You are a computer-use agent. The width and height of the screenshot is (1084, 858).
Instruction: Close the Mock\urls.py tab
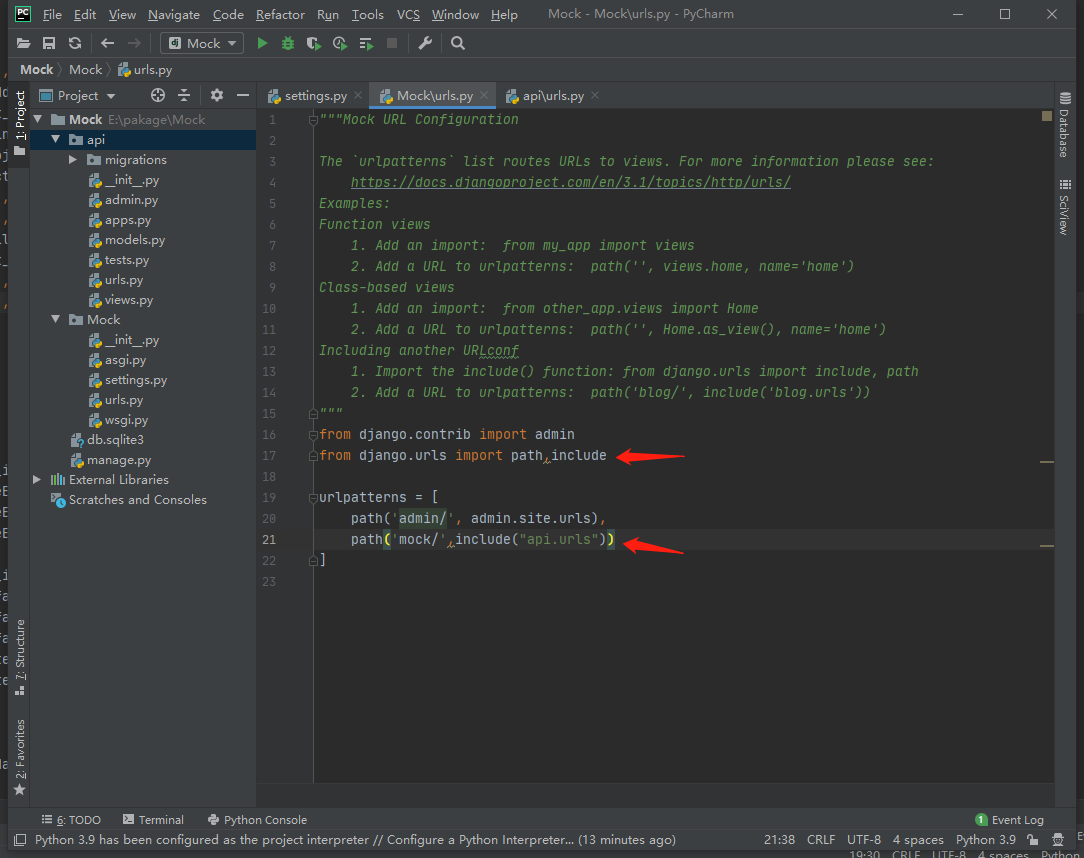click(x=484, y=95)
